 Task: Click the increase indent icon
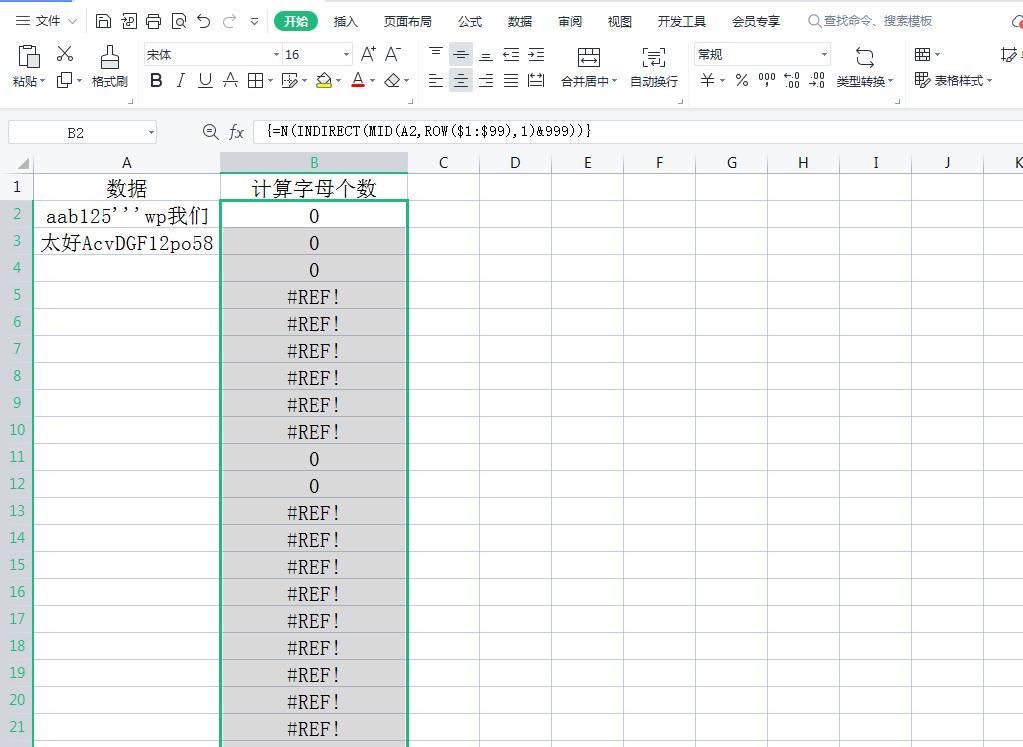[x=536, y=54]
